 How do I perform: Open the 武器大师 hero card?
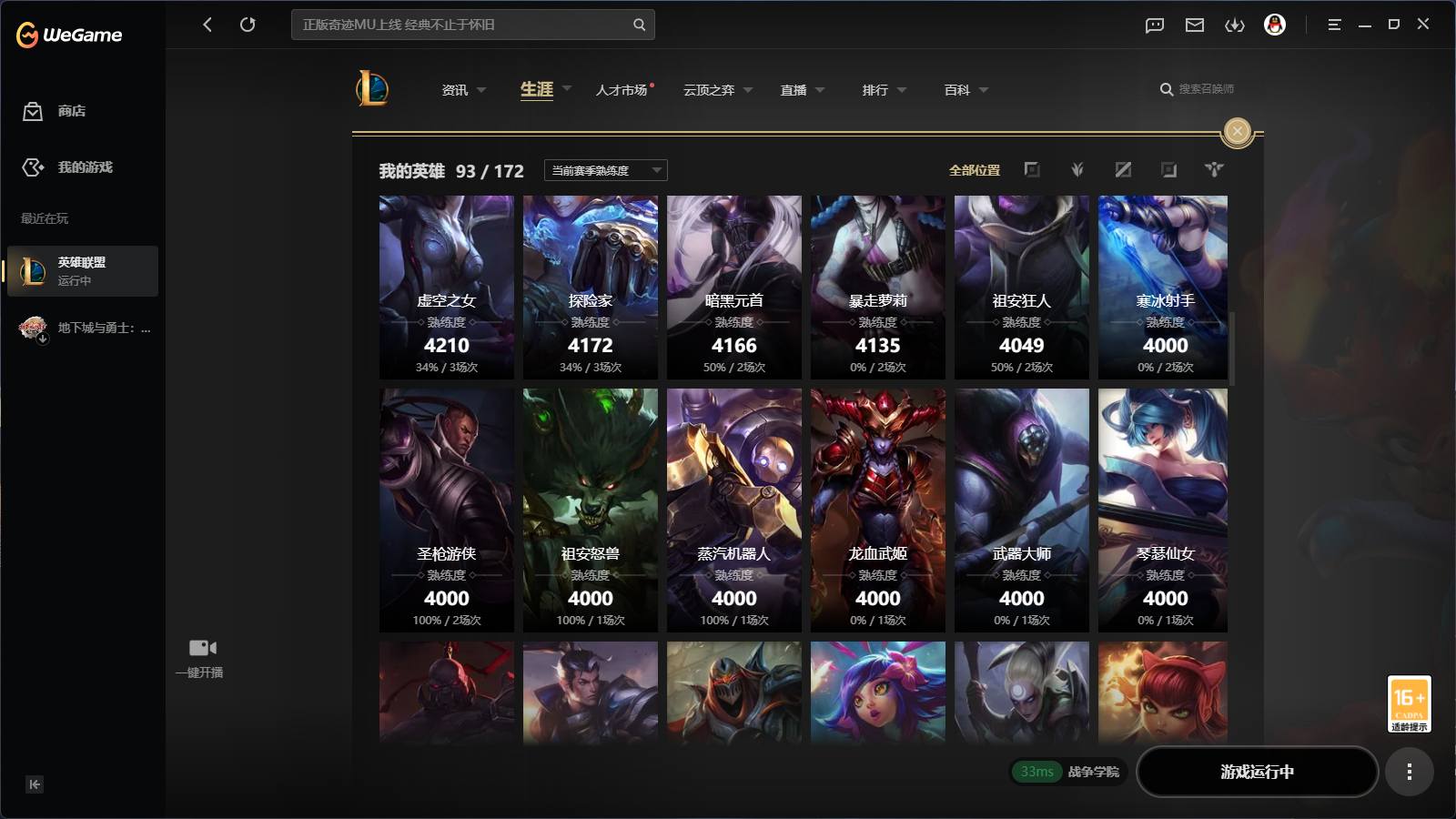tap(1022, 511)
